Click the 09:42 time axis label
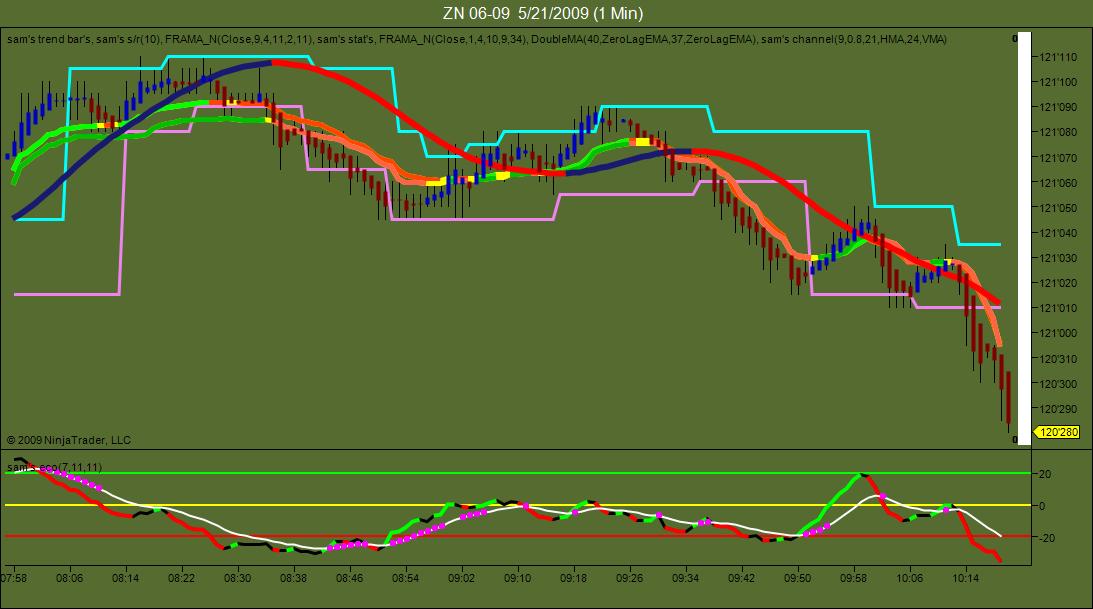This screenshot has width=1093, height=609. point(741,578)
